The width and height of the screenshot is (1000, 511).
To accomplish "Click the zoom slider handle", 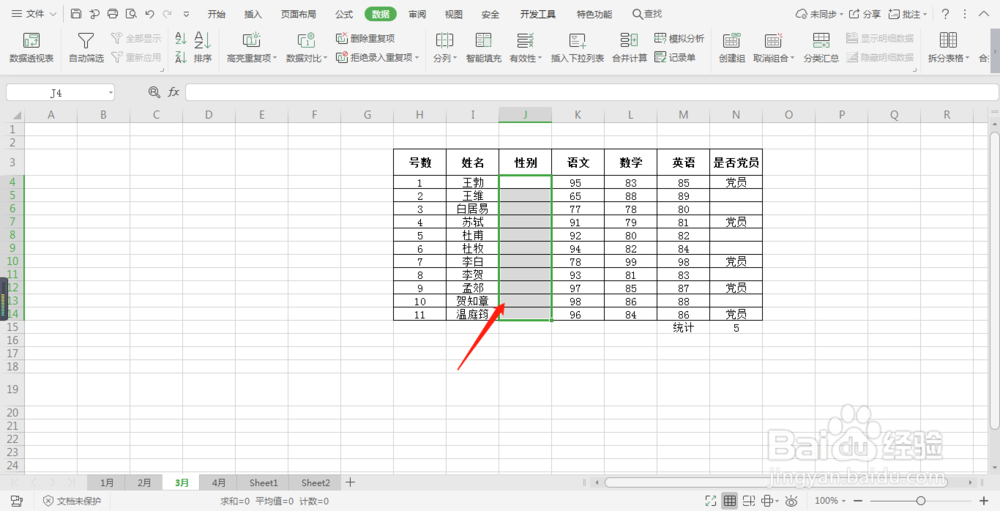I will [x=921, y=501].
